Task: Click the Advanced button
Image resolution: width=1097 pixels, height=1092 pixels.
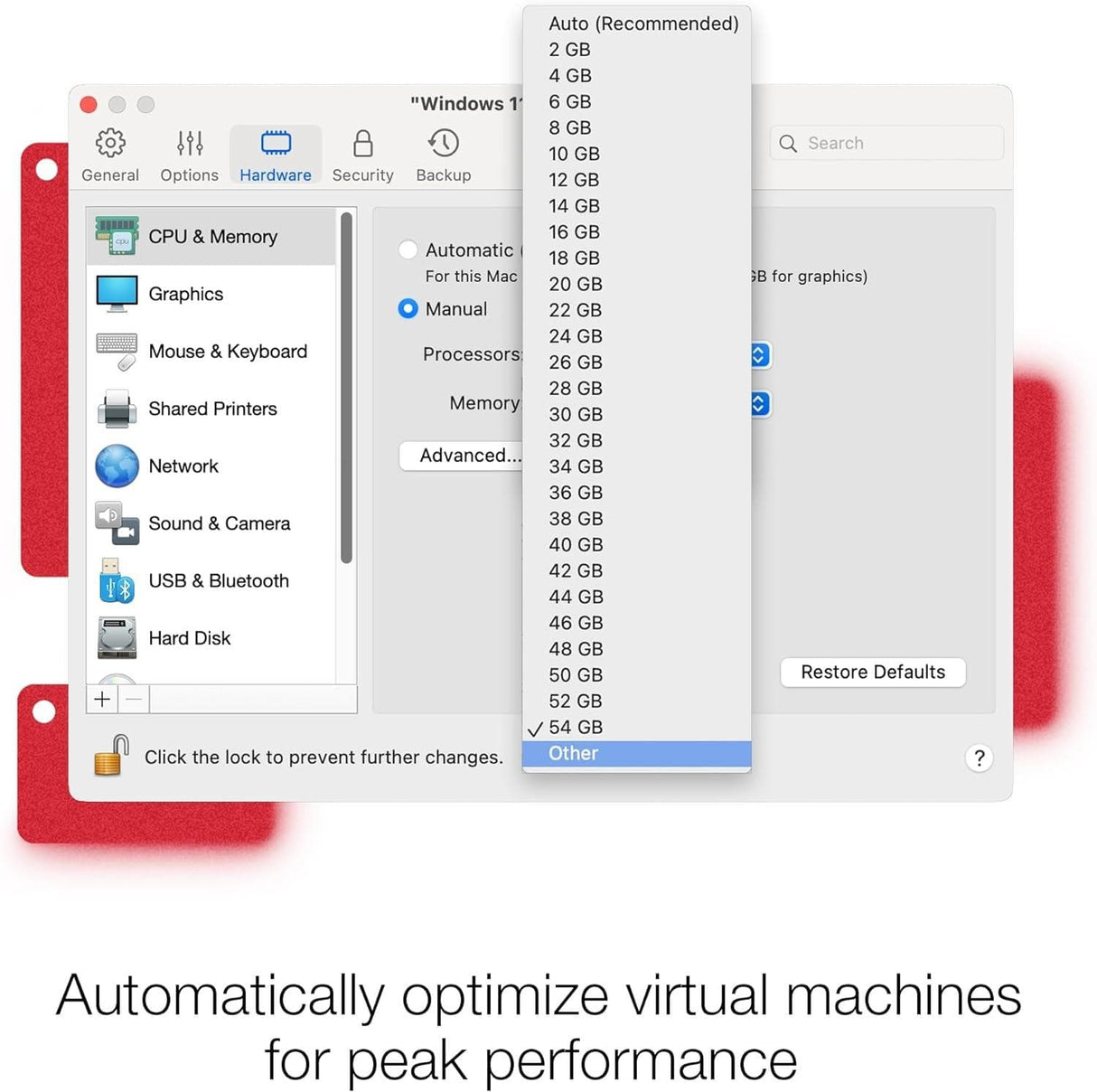Action: (x=463, y=456)
